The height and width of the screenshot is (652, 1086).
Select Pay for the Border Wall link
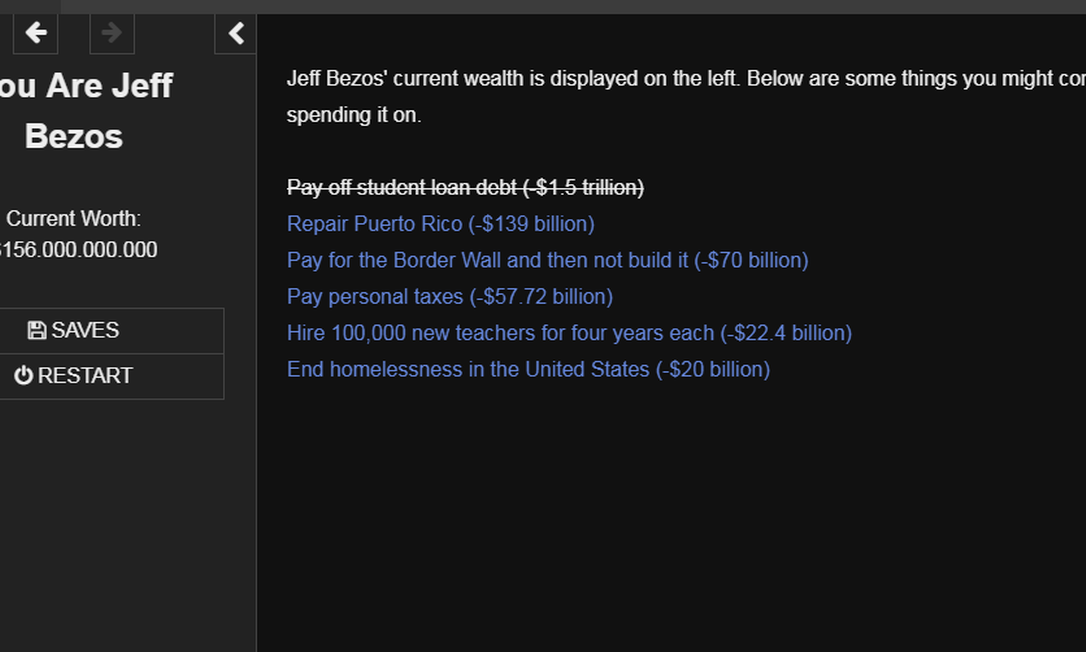547,260
